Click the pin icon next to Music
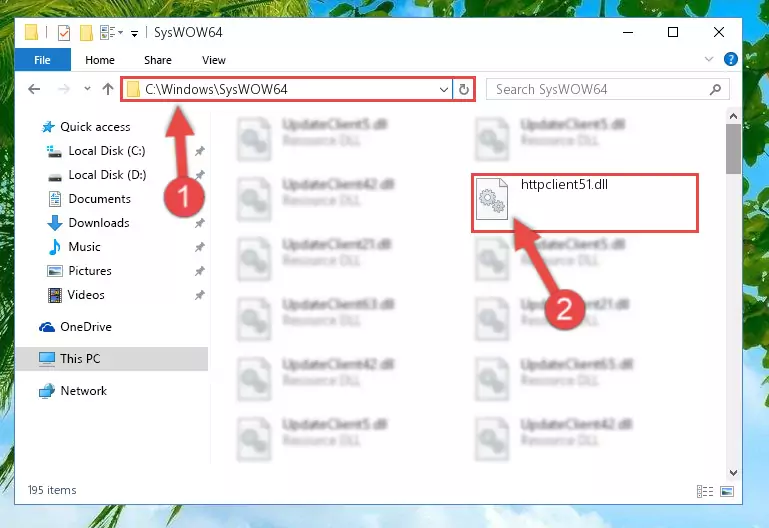The height and width of the screenshot is (528, 769). 200,248
